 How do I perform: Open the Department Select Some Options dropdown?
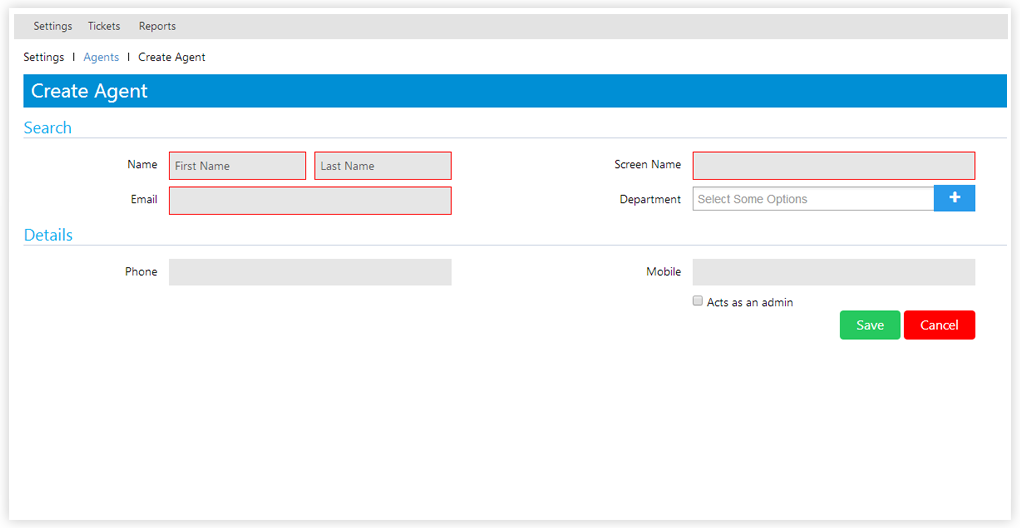pyautogui.click(x=812, y=199)
